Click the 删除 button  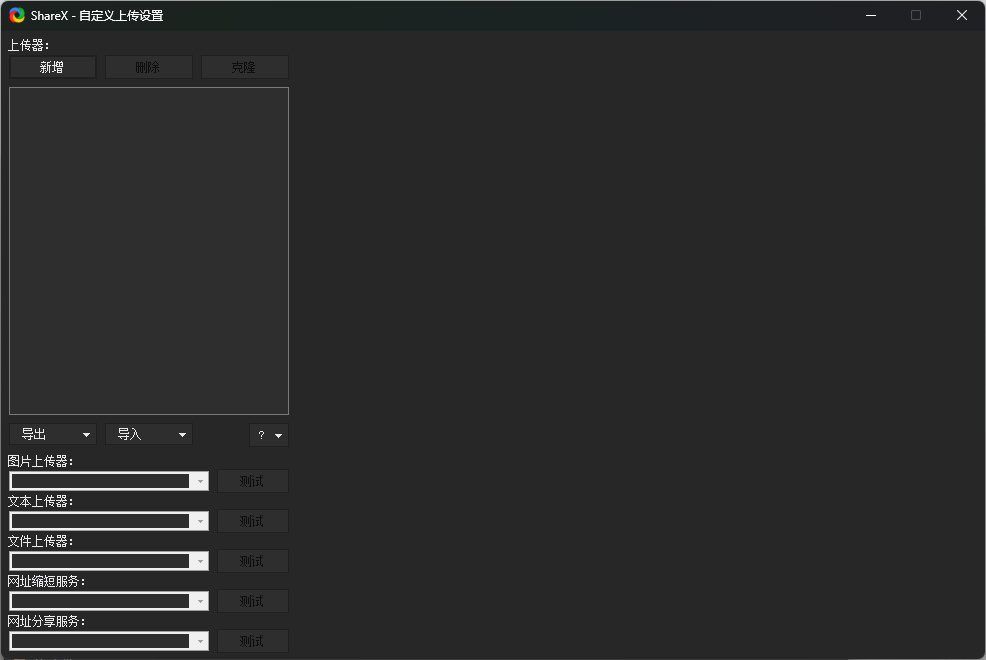pyautogui.click(x=148, y=67)
